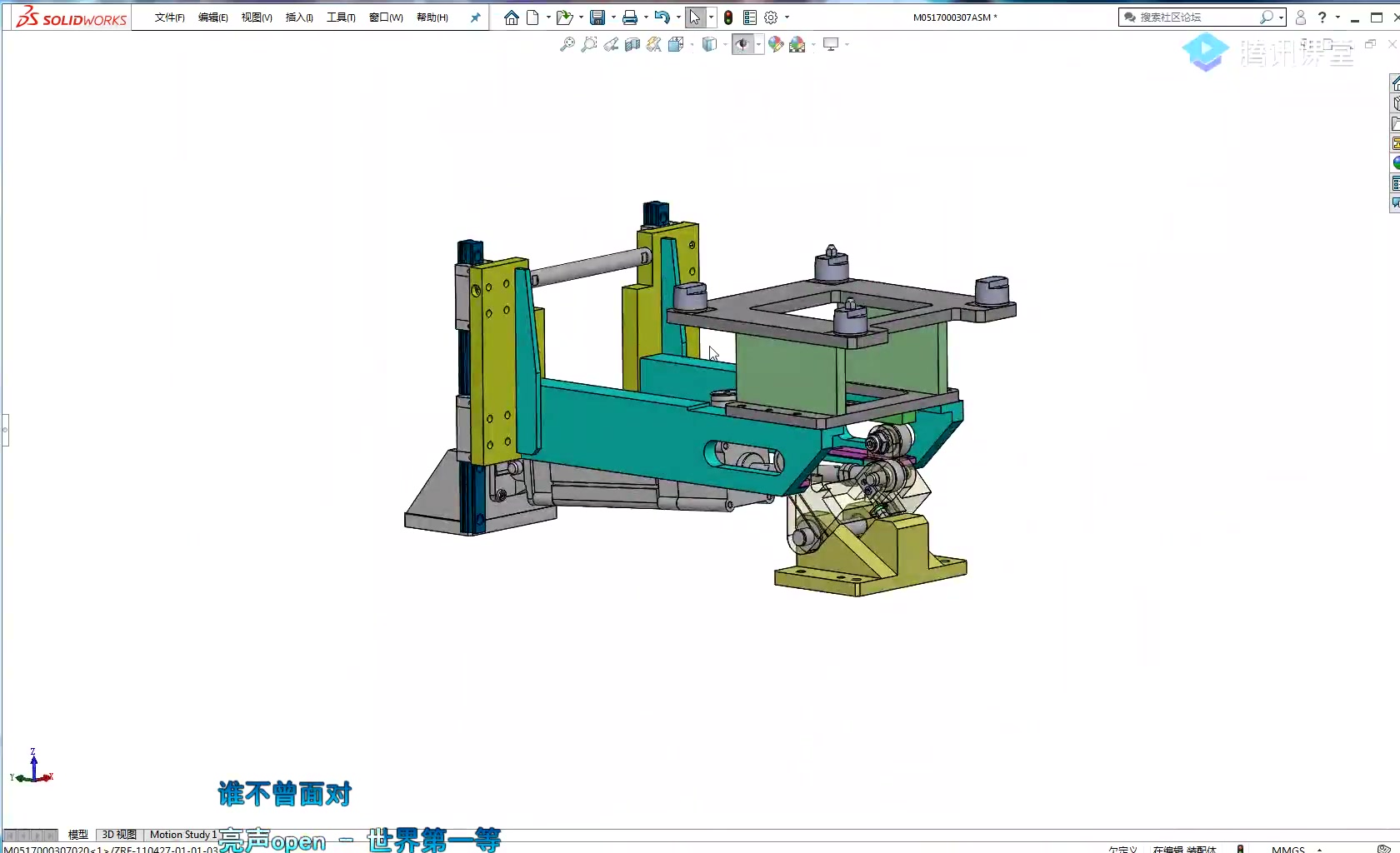Expand the New document dropdown arrow
Viewport: 1400px width, 853px height.
click(x=548, y=17)
